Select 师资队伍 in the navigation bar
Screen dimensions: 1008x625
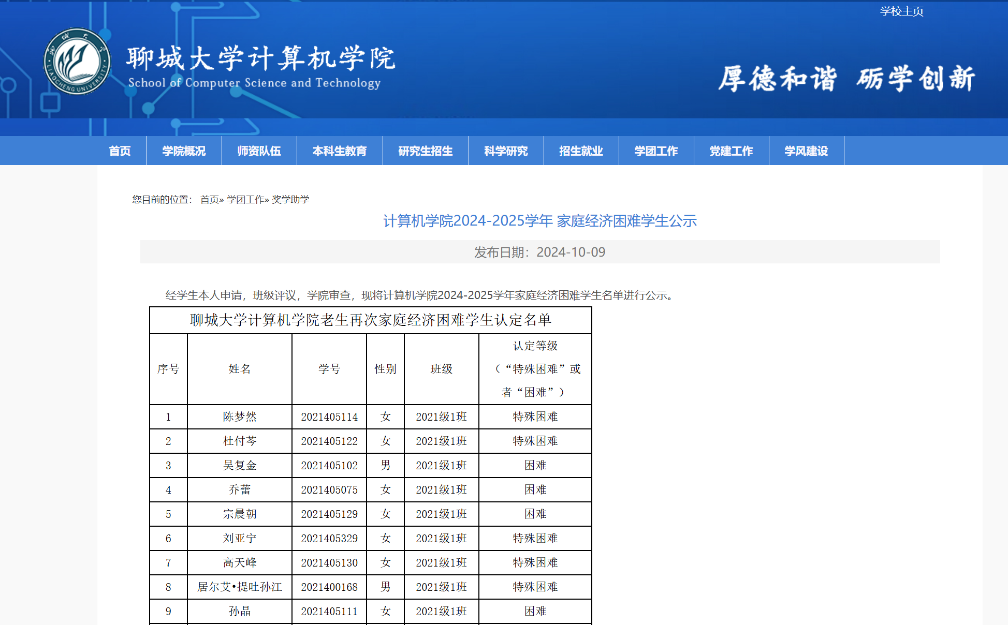tap(259, 151)
